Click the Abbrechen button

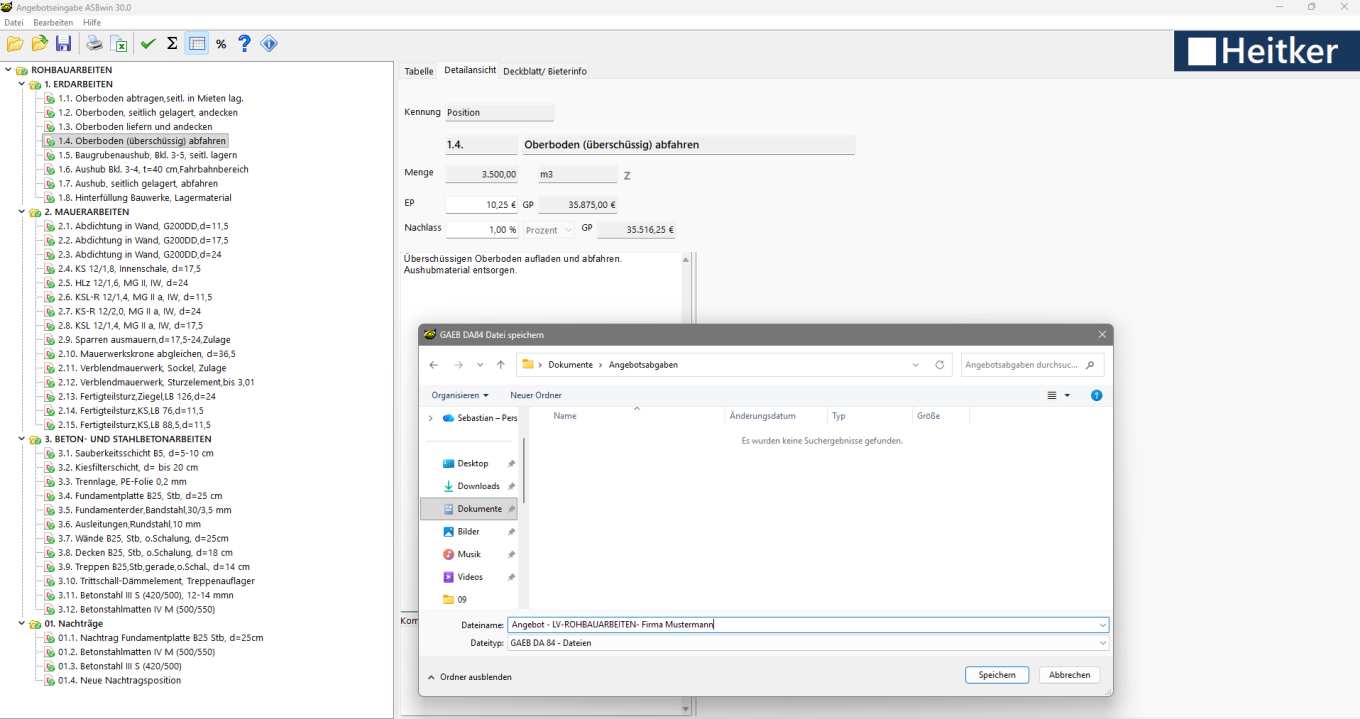(1070, 675)
